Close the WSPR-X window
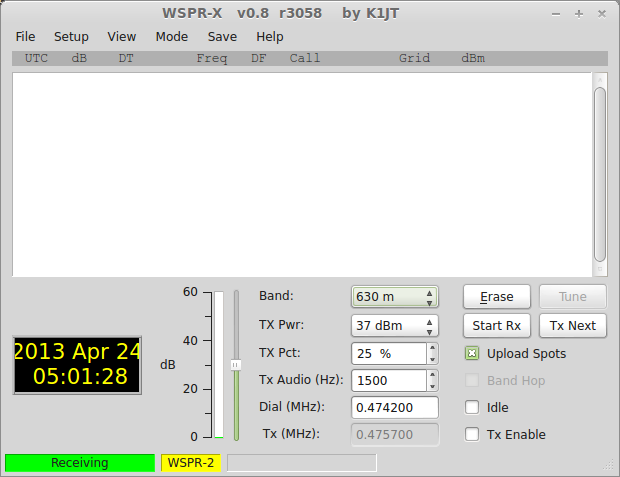Viewport: 620px width, 477px height. pyautogui.click(x=602, y=14)
